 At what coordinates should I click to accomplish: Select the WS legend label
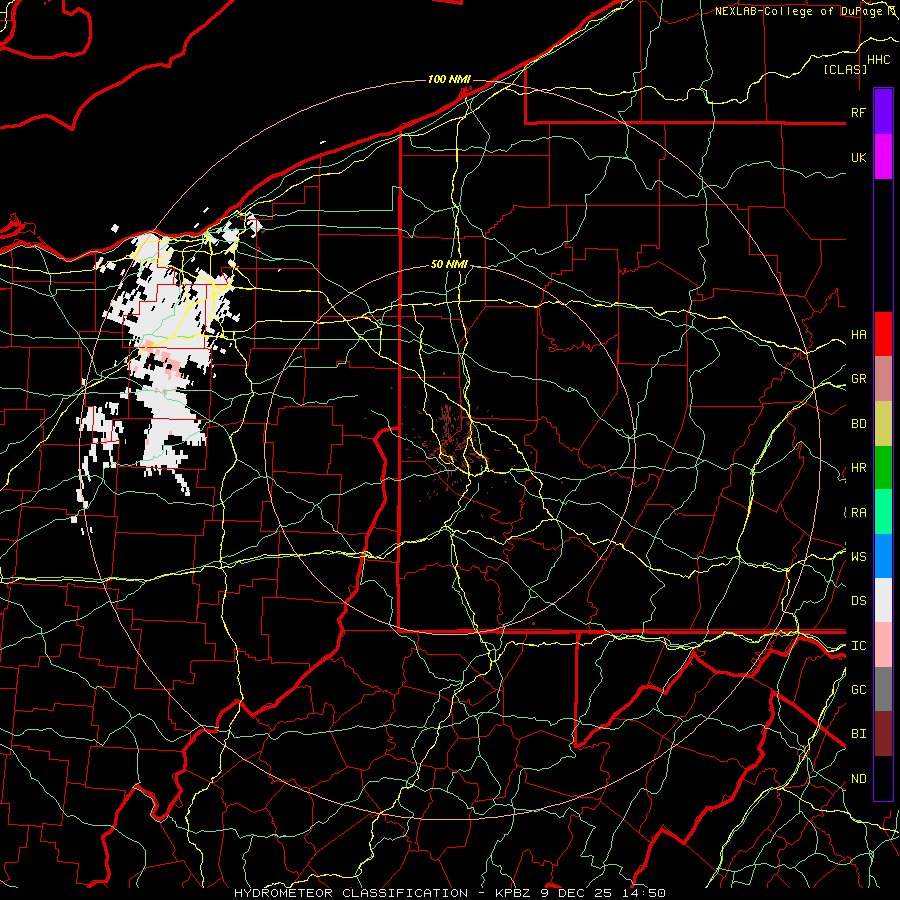coord(858,557)
